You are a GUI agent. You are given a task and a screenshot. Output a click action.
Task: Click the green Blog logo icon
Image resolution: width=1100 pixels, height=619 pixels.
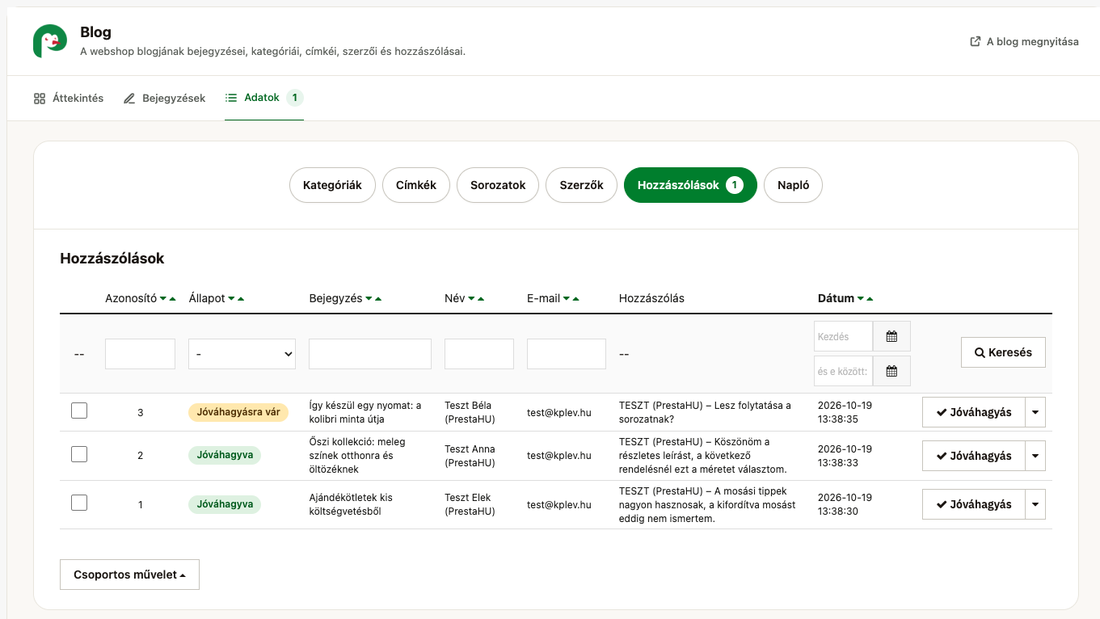tap(50, 41)
